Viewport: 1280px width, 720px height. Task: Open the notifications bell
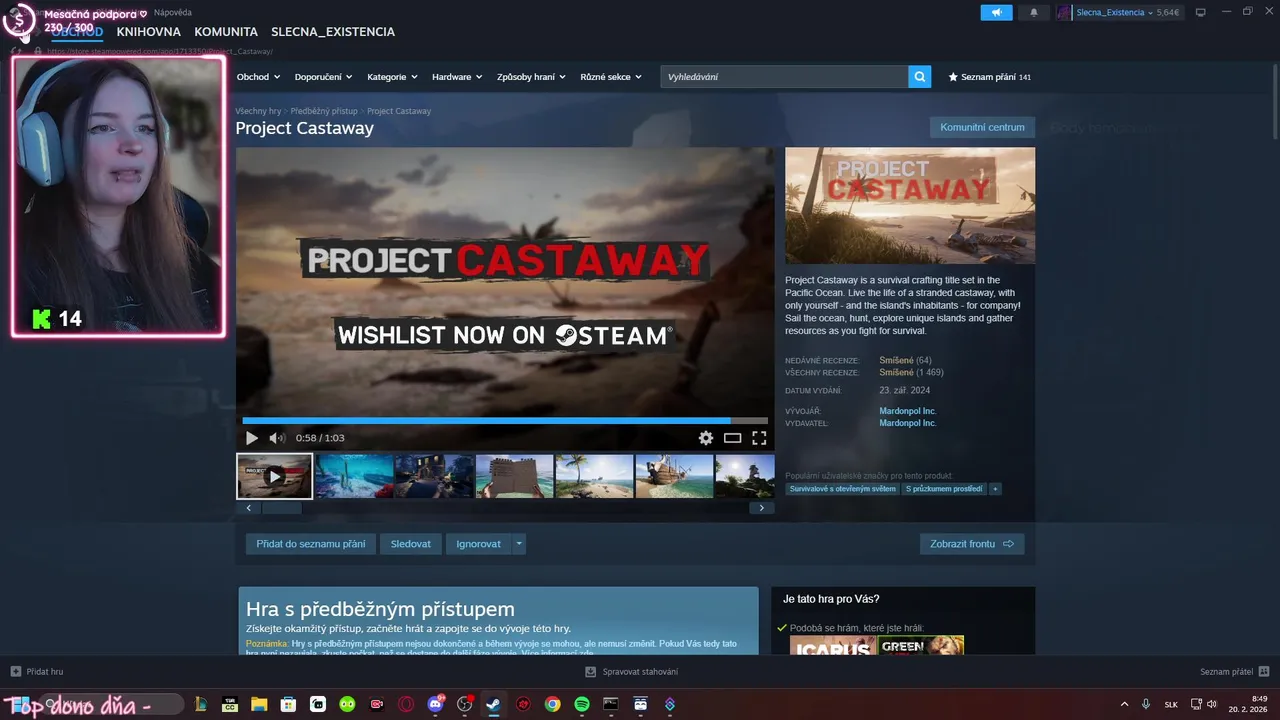(x=1033, y=12)
